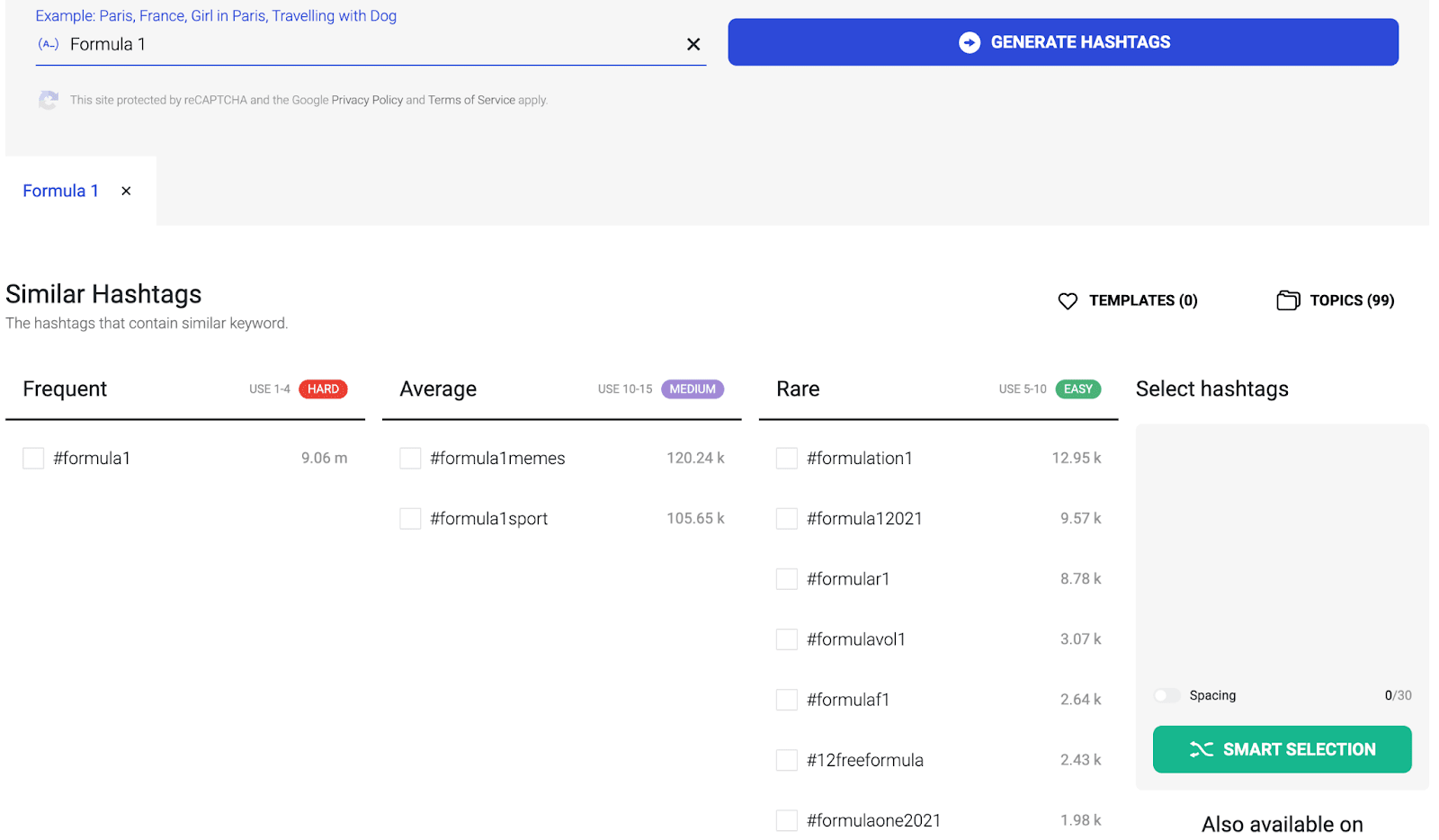Close the Formula 1 tab
Image resolution: width=1439 pixels, height=840 pixels.
(126, 190)
